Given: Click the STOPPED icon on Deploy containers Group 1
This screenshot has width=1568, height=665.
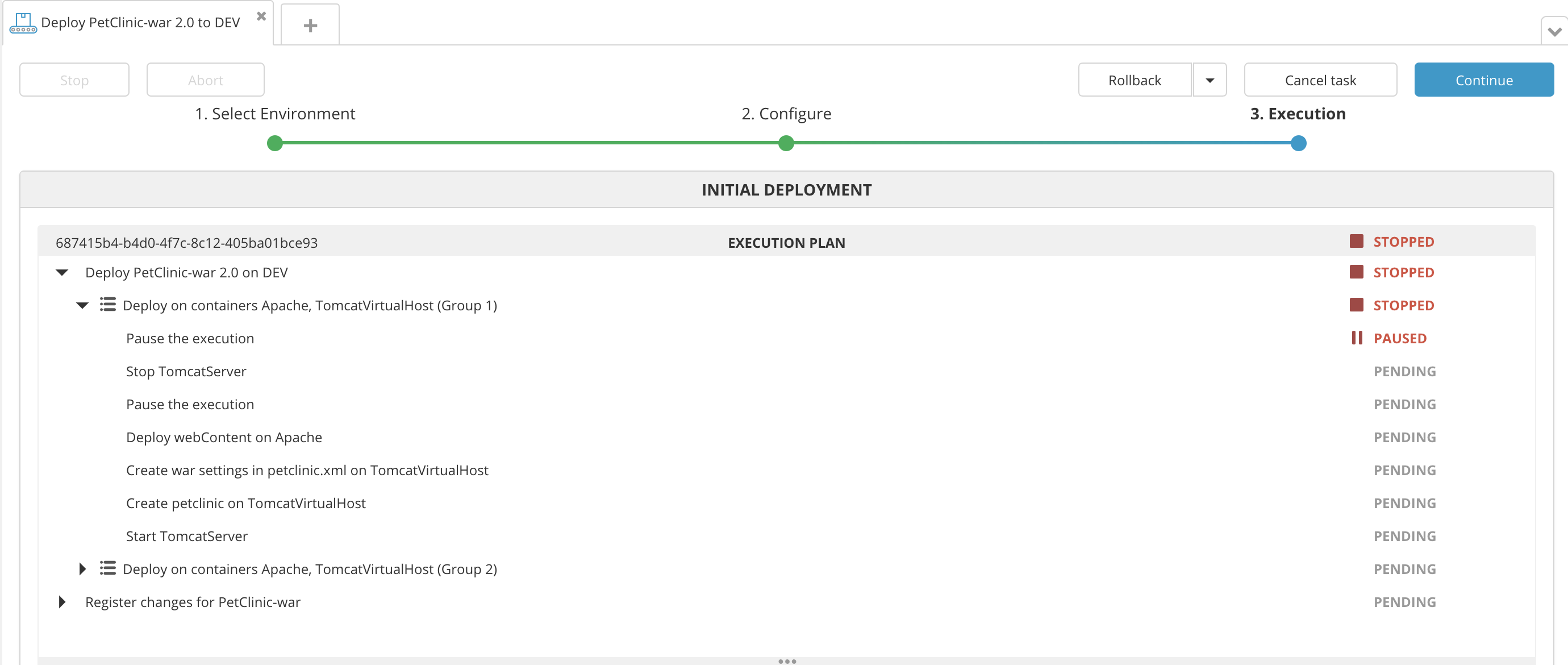Looking at the screenshot, I should (x=1354, y=305).
